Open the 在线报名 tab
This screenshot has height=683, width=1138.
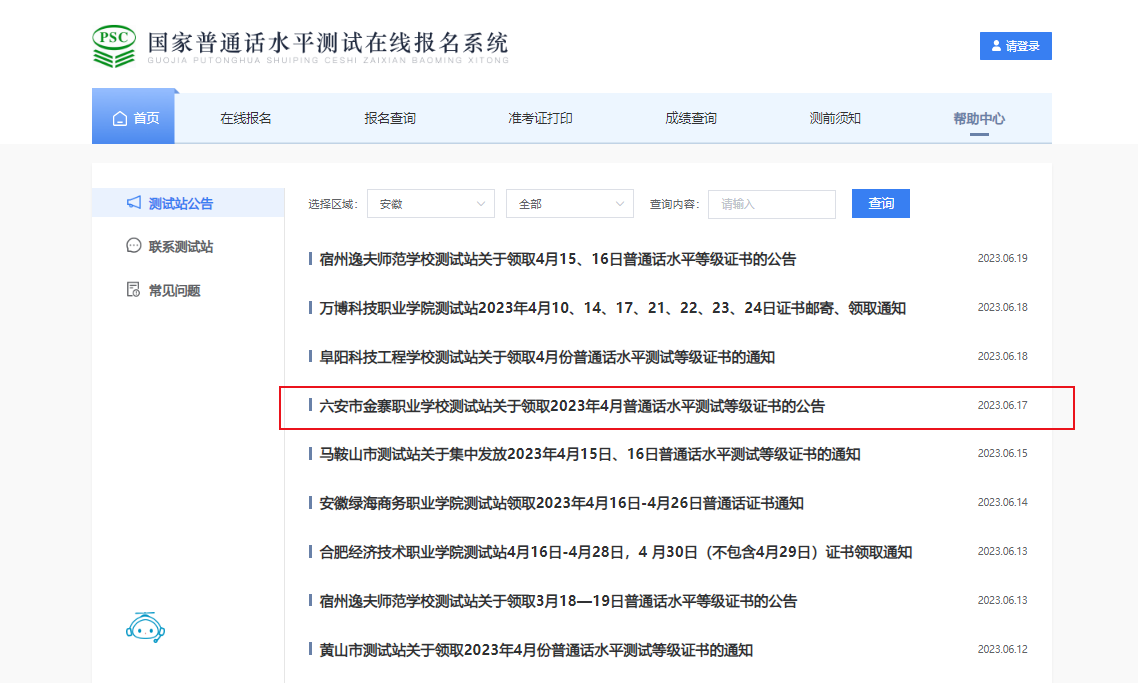click(x=246, y=118)
